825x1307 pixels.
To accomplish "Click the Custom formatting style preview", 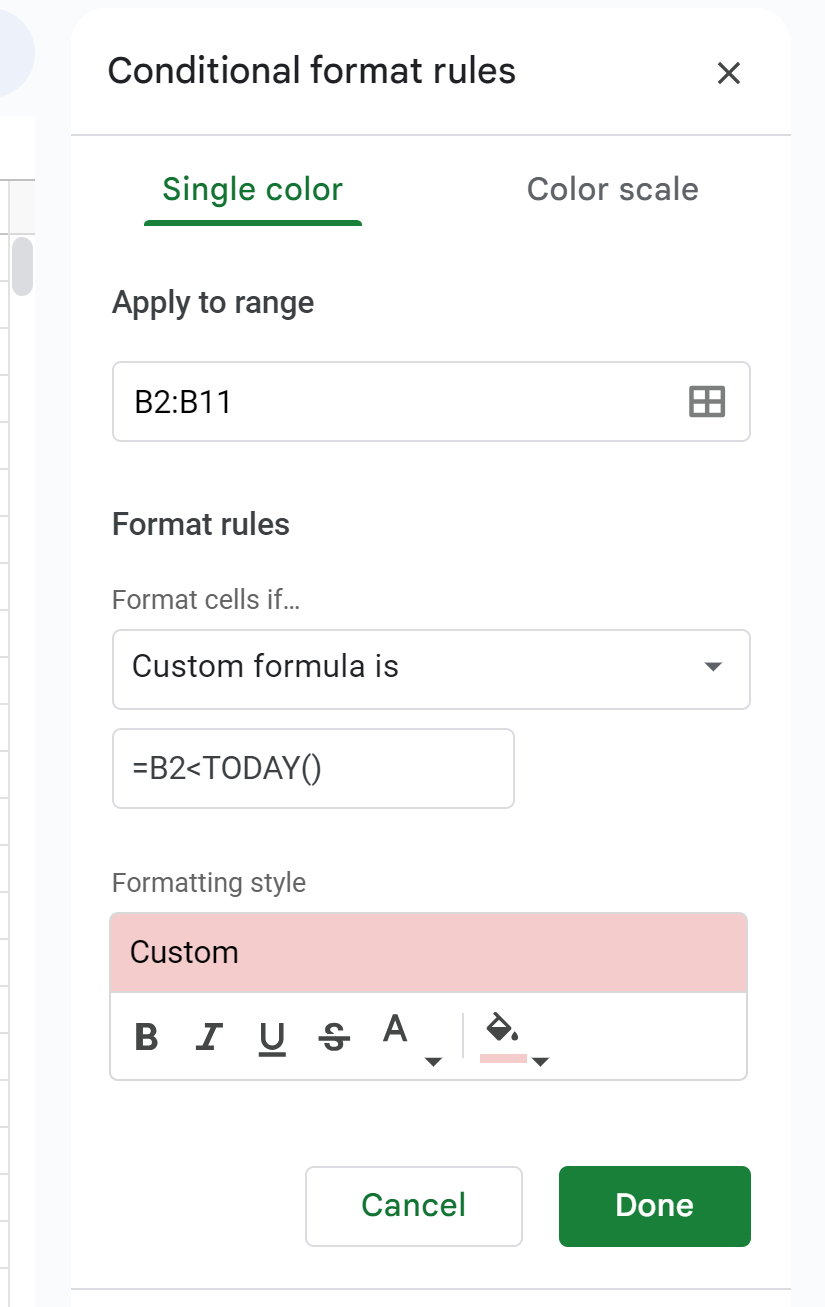I will click(428, 952).
